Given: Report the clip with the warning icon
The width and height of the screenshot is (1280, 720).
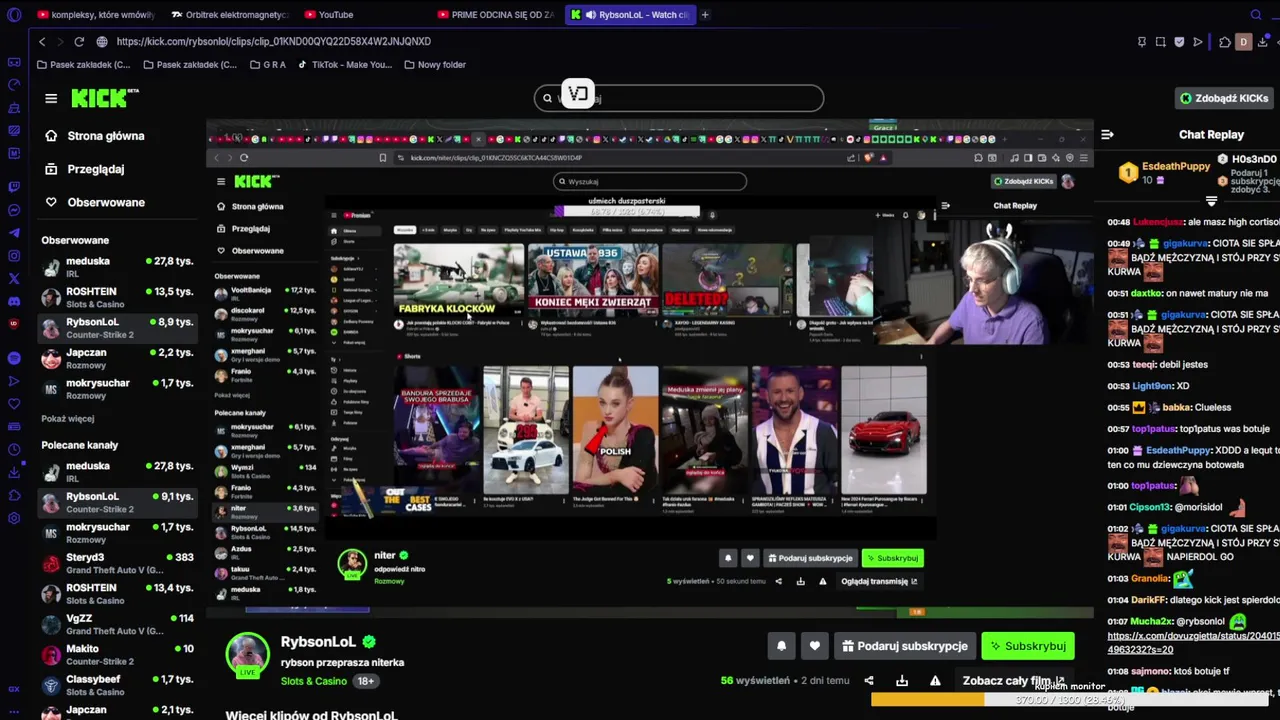Looking at the screenshot, I should click(x=935, y=681).
